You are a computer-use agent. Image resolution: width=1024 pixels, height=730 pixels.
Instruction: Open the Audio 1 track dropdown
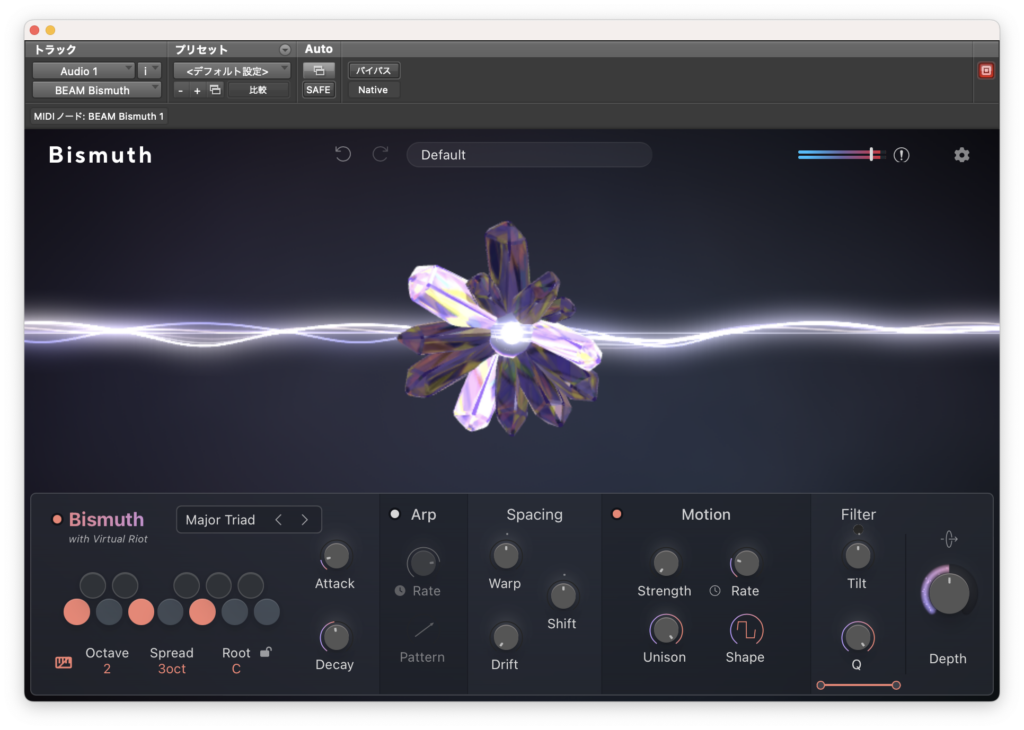point(84,71)
